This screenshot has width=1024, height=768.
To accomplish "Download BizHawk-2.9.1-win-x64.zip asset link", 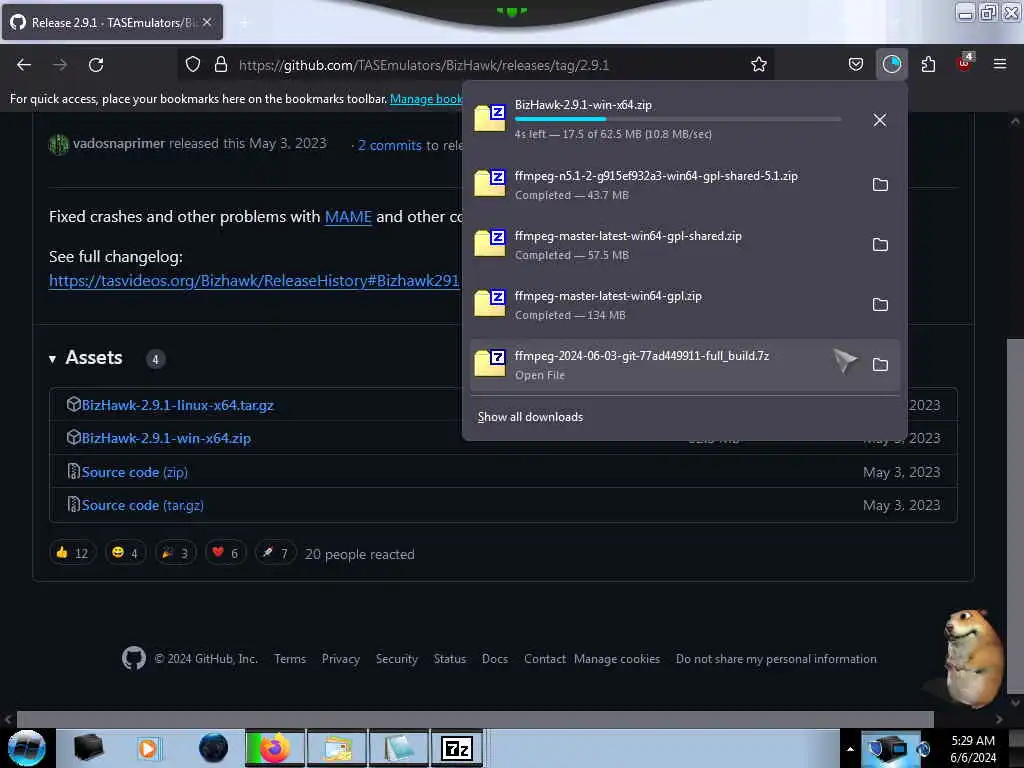I will (166, 438).
